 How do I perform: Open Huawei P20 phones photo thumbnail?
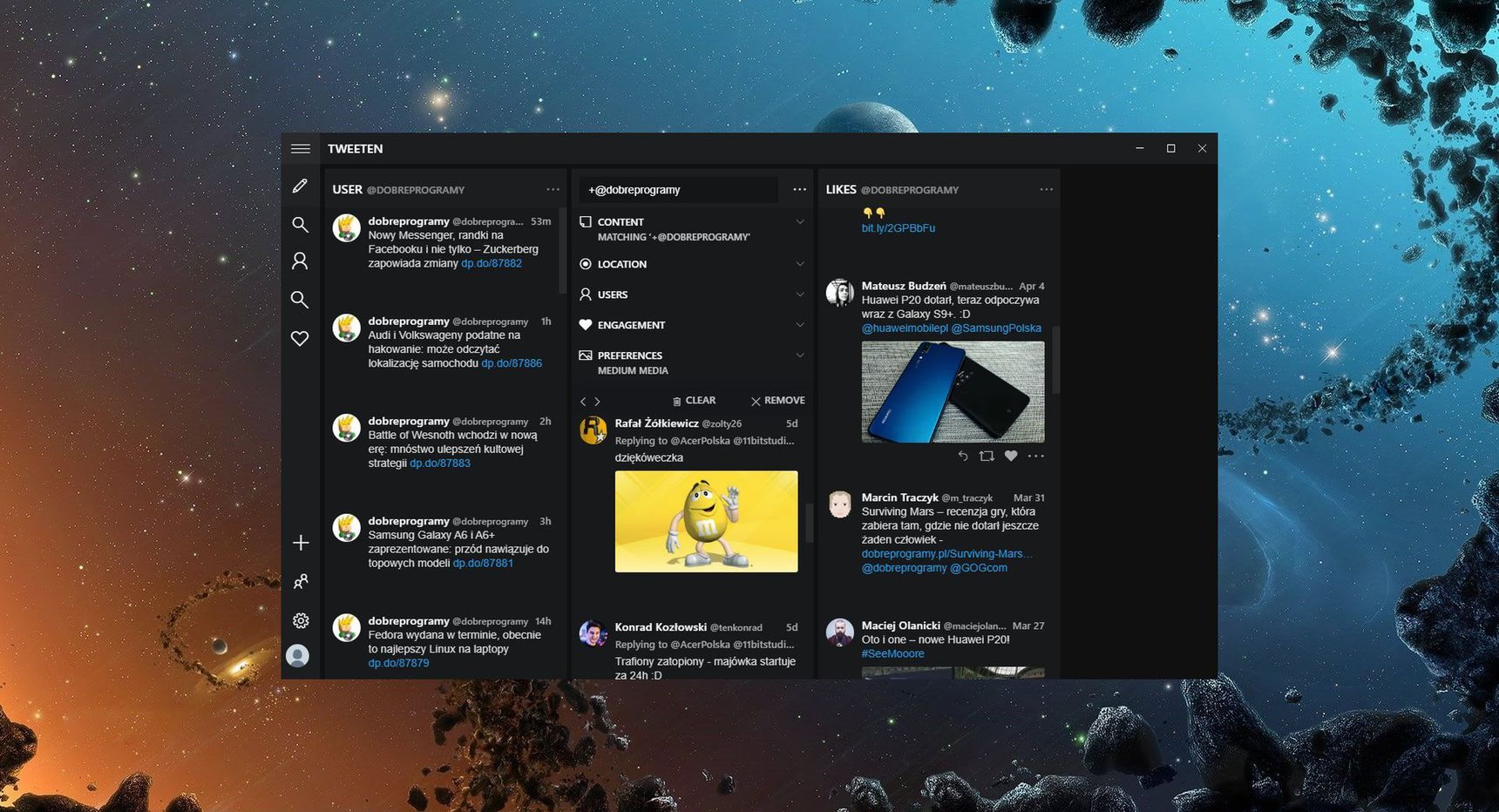pyautogui.click(x=953, y=392)
